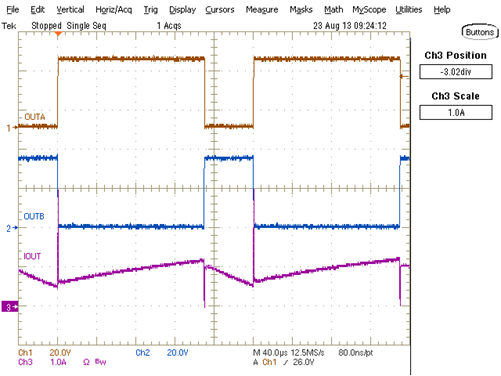Click the Ch1 20.0V scale readout
501x376 pixels.
coord(44,353)
